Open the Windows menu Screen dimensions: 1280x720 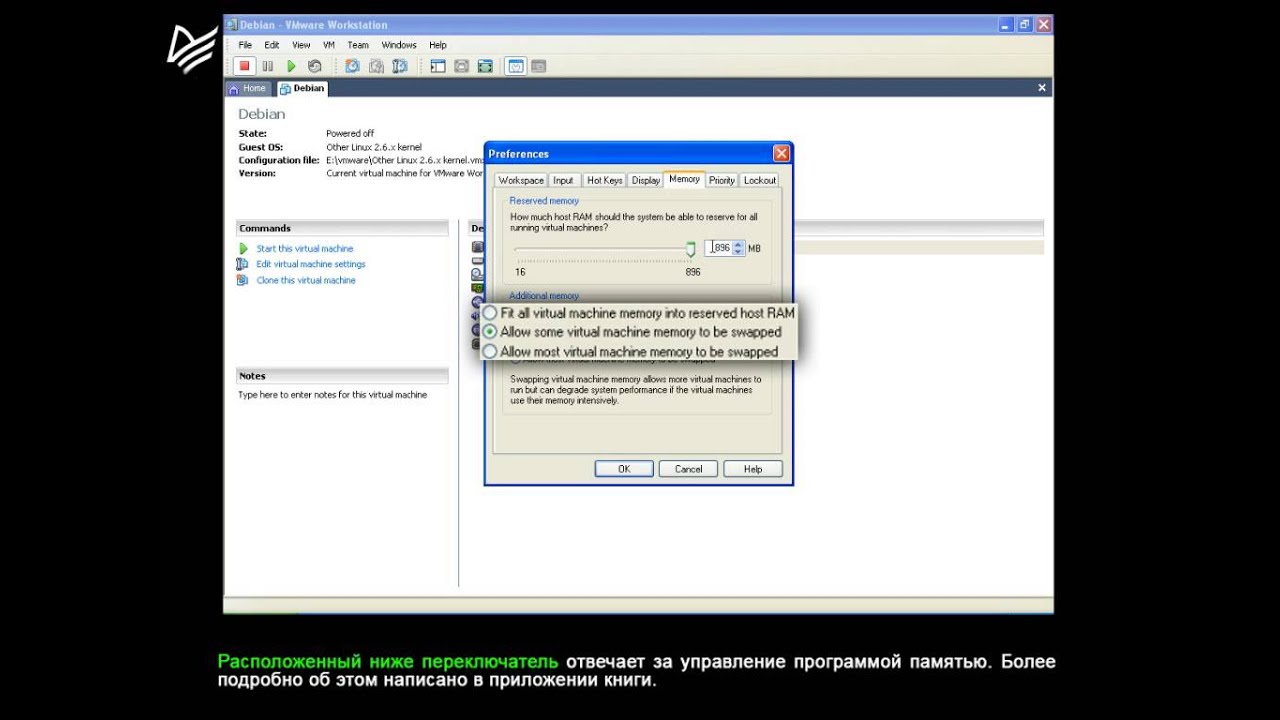399,45
